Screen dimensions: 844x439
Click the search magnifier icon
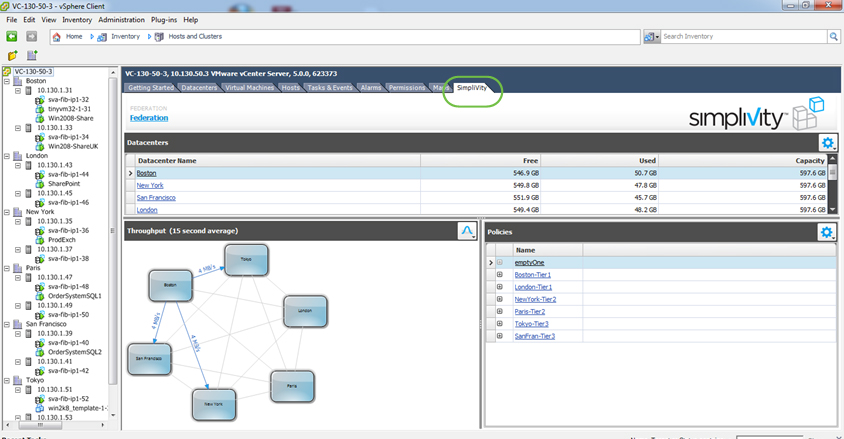(x=834, y=36)
